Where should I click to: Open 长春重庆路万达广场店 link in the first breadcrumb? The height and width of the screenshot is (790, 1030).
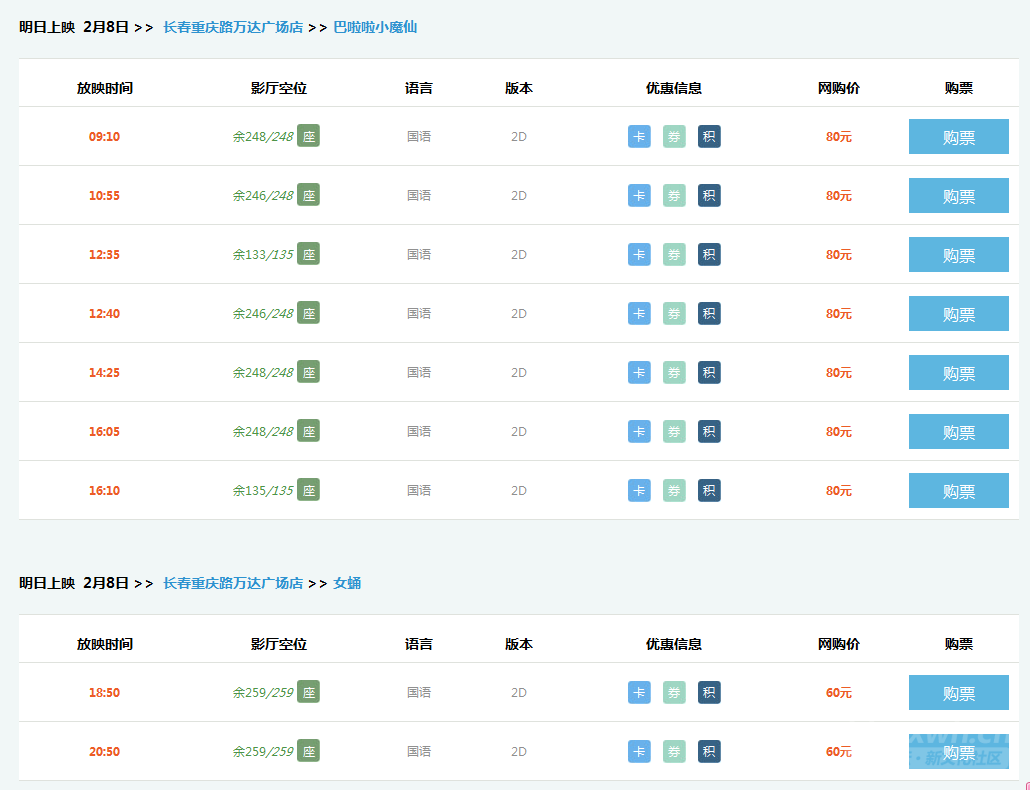[233, 27]
